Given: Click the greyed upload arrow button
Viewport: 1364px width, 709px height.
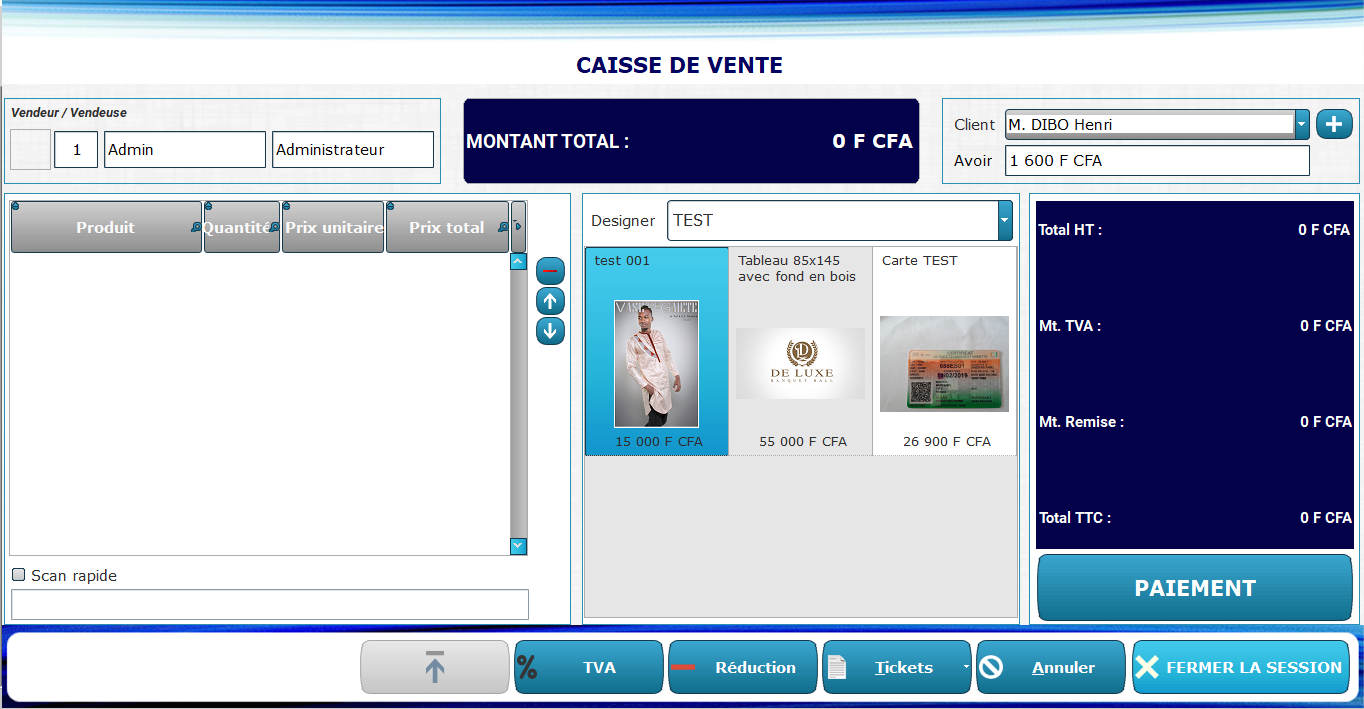Looking at the screenshot, I should [434, 667].
